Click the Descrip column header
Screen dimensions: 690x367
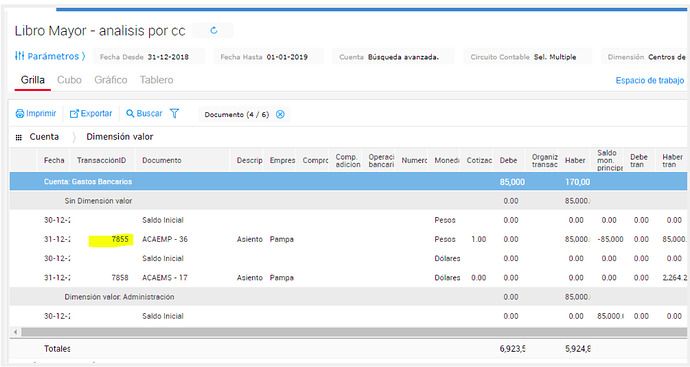pos(249,161)
